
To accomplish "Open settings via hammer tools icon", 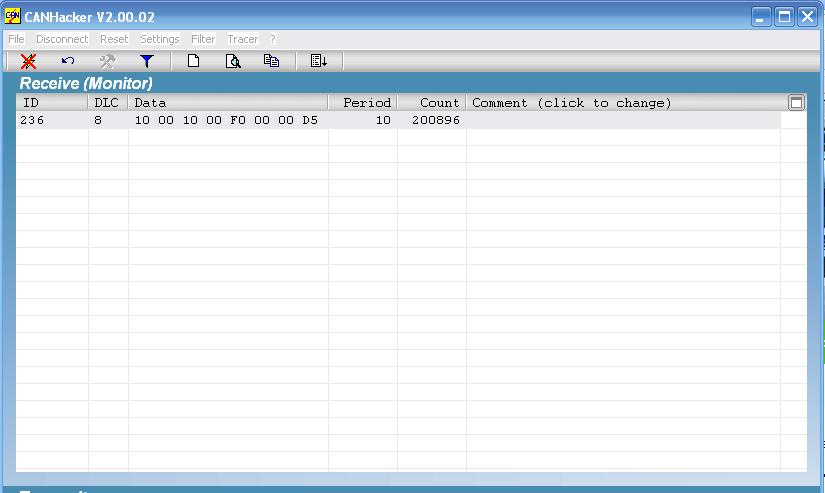I will [x=107, y=62].
